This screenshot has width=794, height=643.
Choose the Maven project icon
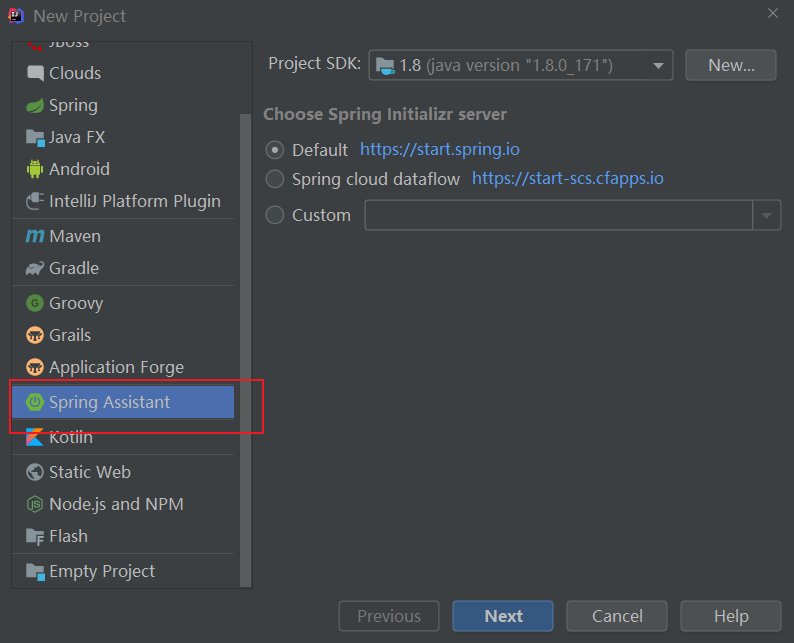[35, 236]
